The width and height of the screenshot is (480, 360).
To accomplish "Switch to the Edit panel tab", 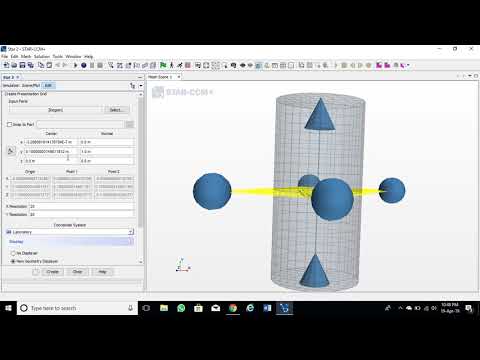I will pos(48,86).
